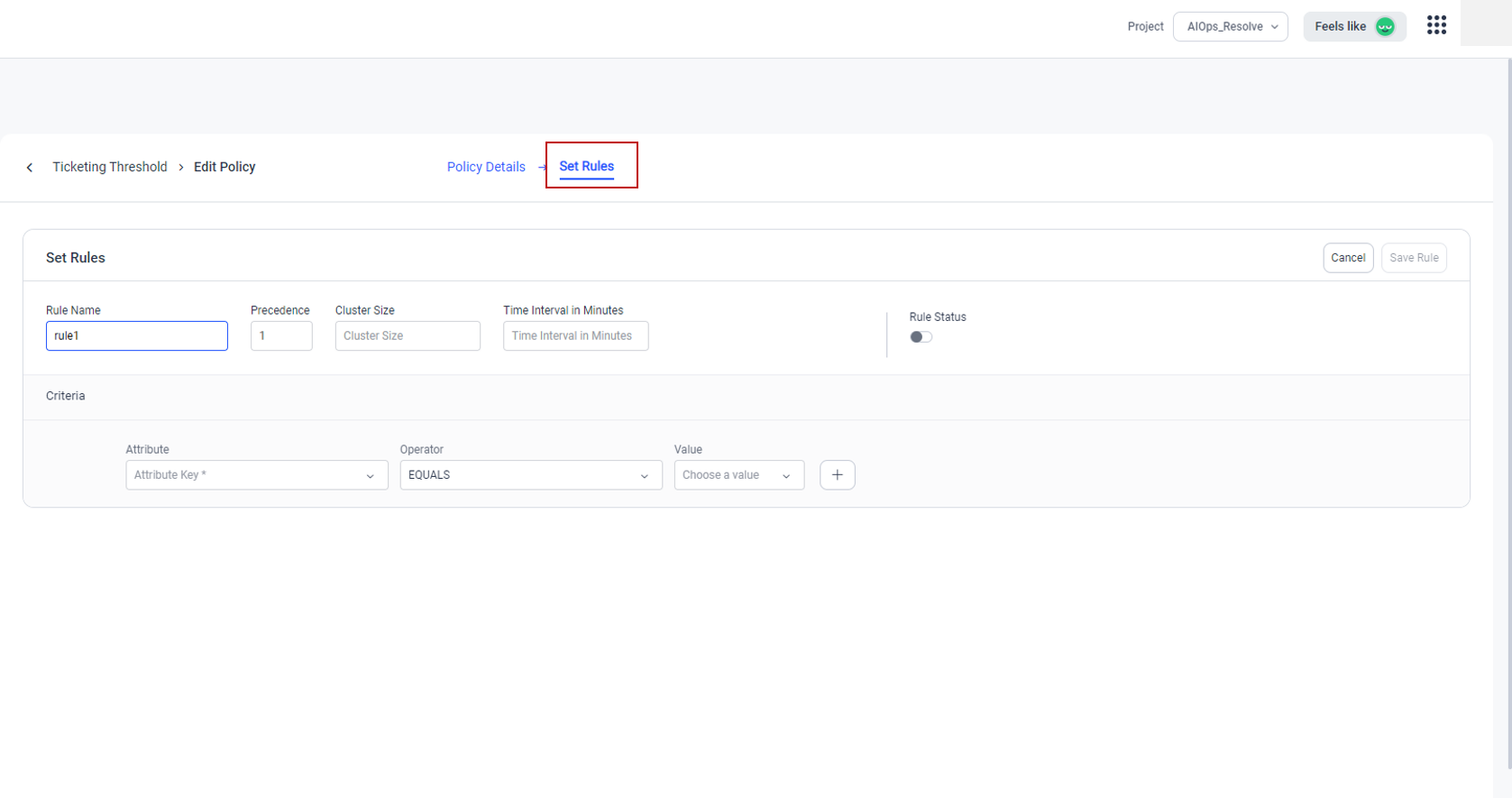Screen dimensions: 1512x798
Task: Open the nine-dot apps grid
Action: click(x=1436, y=25)
